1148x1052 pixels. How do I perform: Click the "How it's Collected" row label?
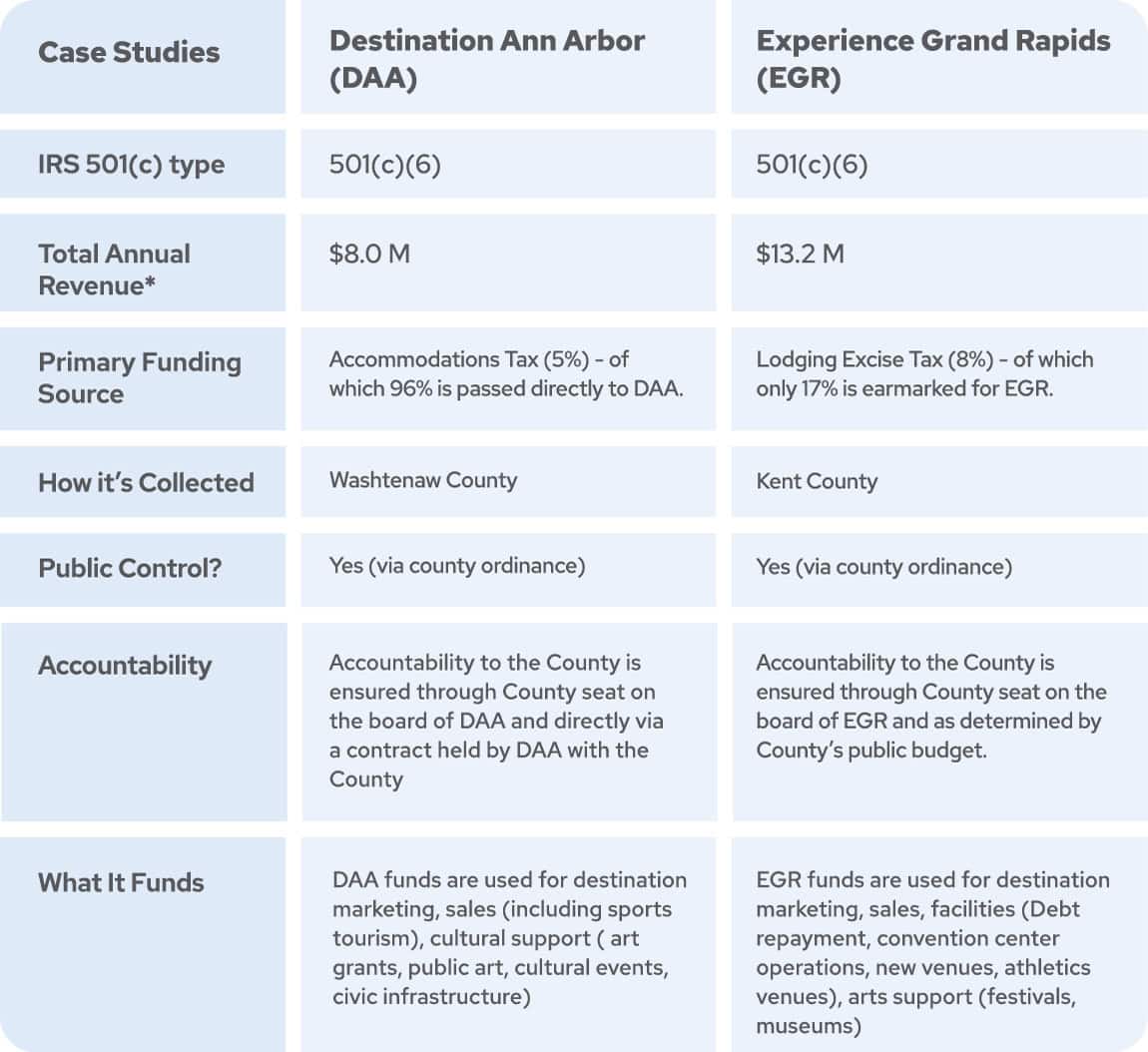click(x=146, y=483)
